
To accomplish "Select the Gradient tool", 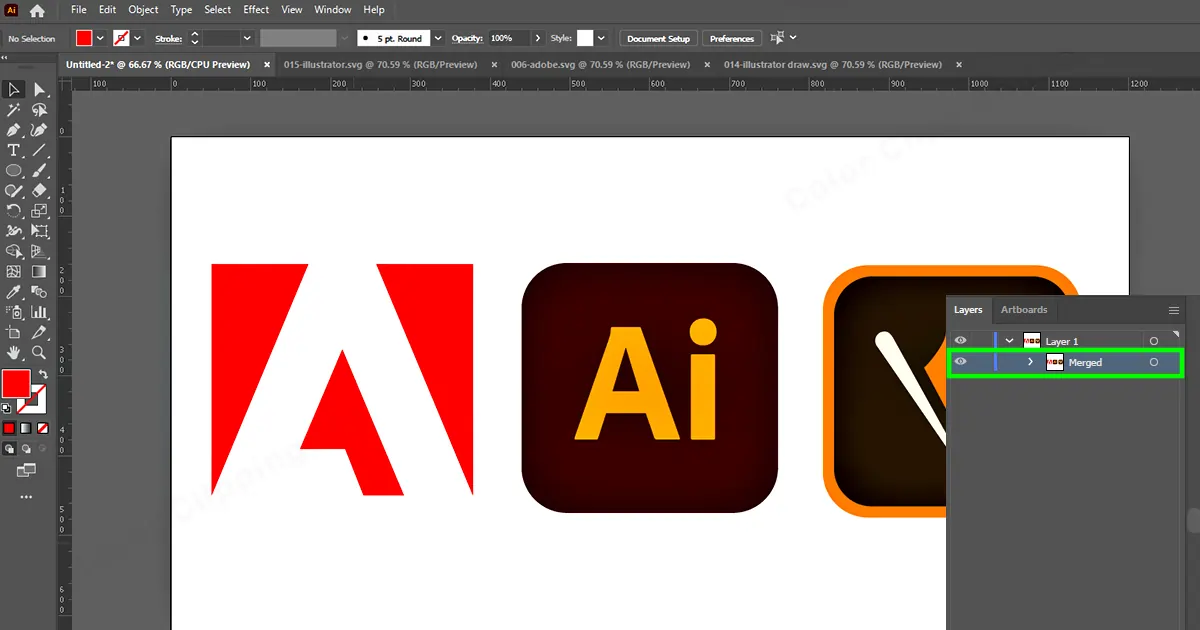I will click(x=39, y=271).
